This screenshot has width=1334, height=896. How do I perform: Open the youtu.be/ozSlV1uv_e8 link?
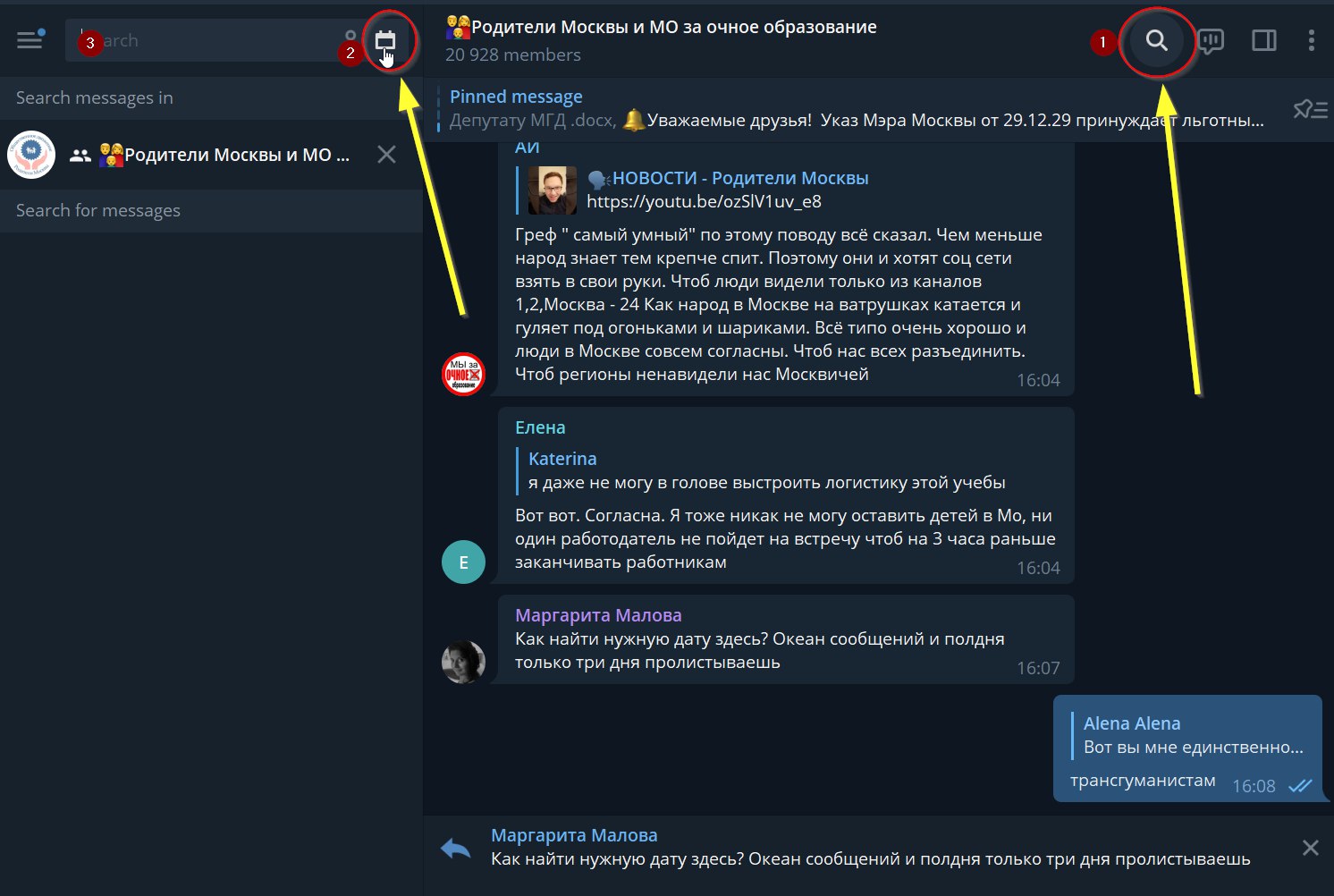(x=704, y=201)
